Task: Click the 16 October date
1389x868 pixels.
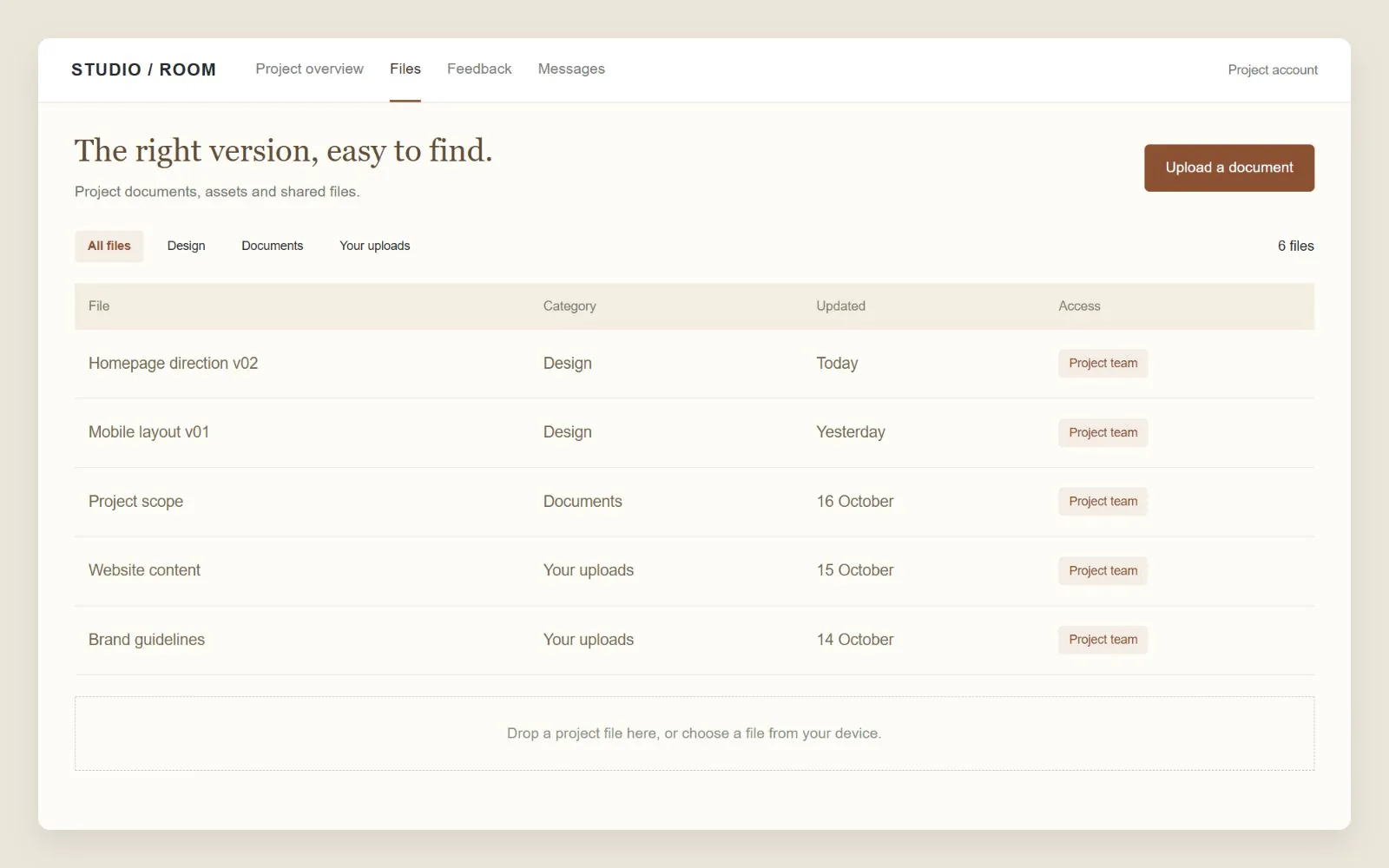Action: (855, 502)
